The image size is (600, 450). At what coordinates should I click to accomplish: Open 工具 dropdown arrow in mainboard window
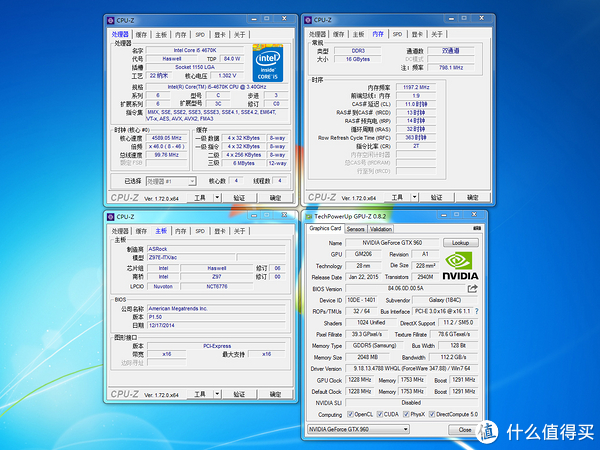point(217,394)
